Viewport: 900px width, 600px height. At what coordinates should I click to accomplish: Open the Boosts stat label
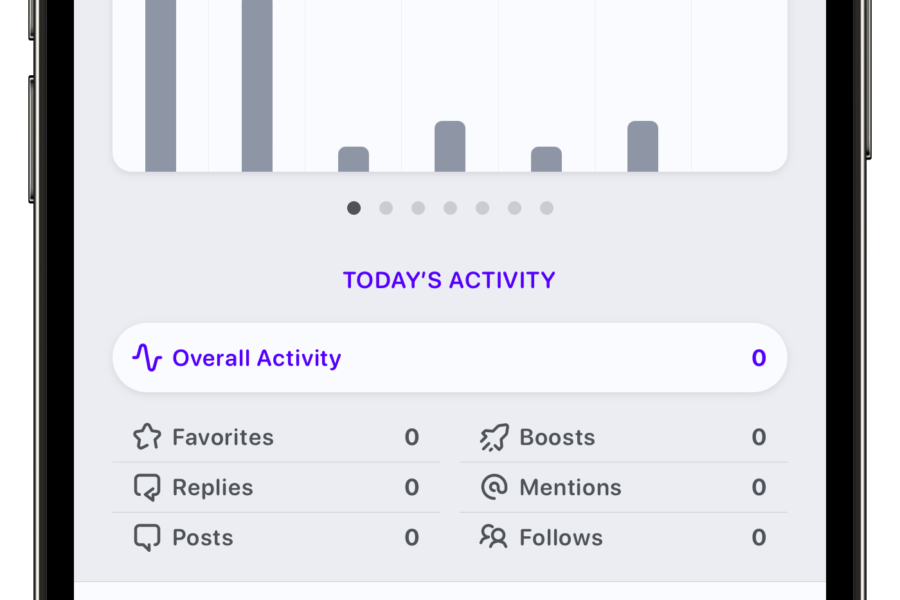557,438
